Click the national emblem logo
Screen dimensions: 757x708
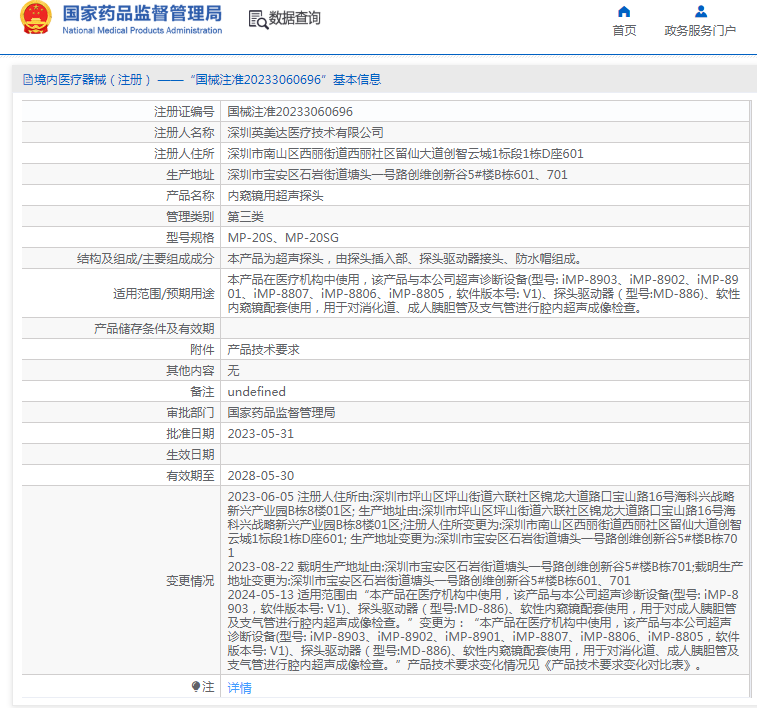(36, 18)
